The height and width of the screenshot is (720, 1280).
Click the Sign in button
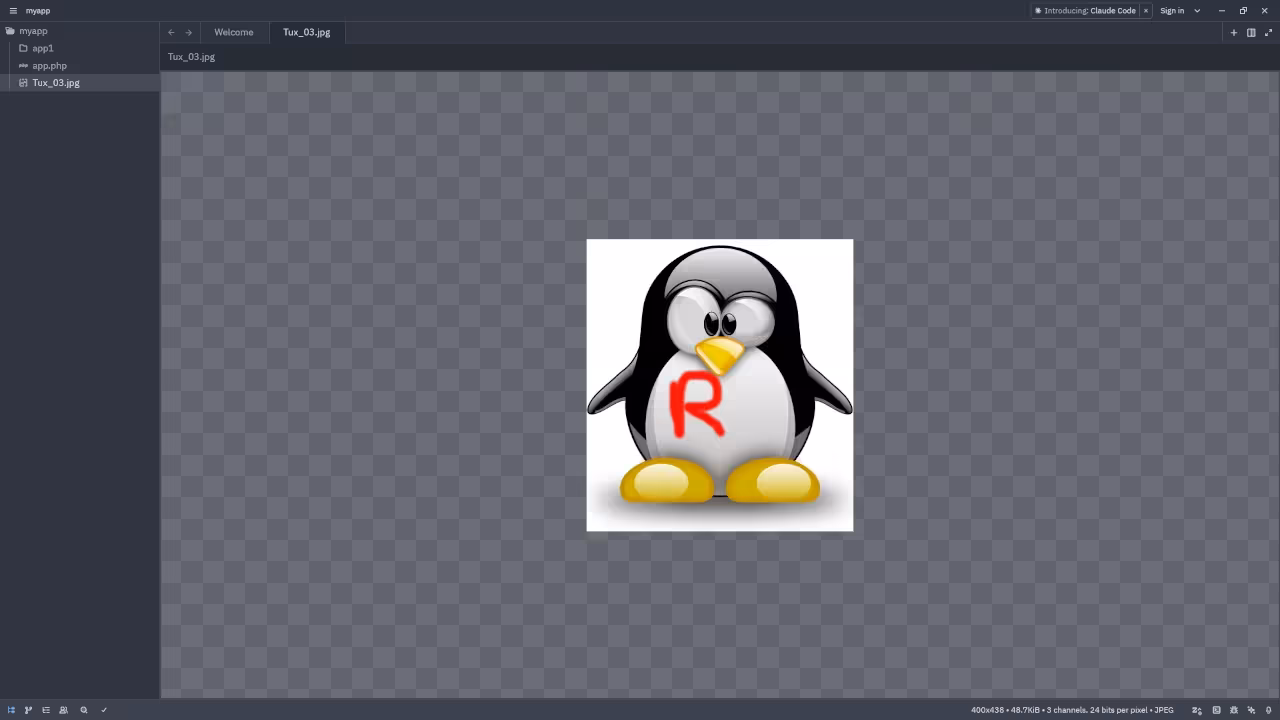point(1172,11)
